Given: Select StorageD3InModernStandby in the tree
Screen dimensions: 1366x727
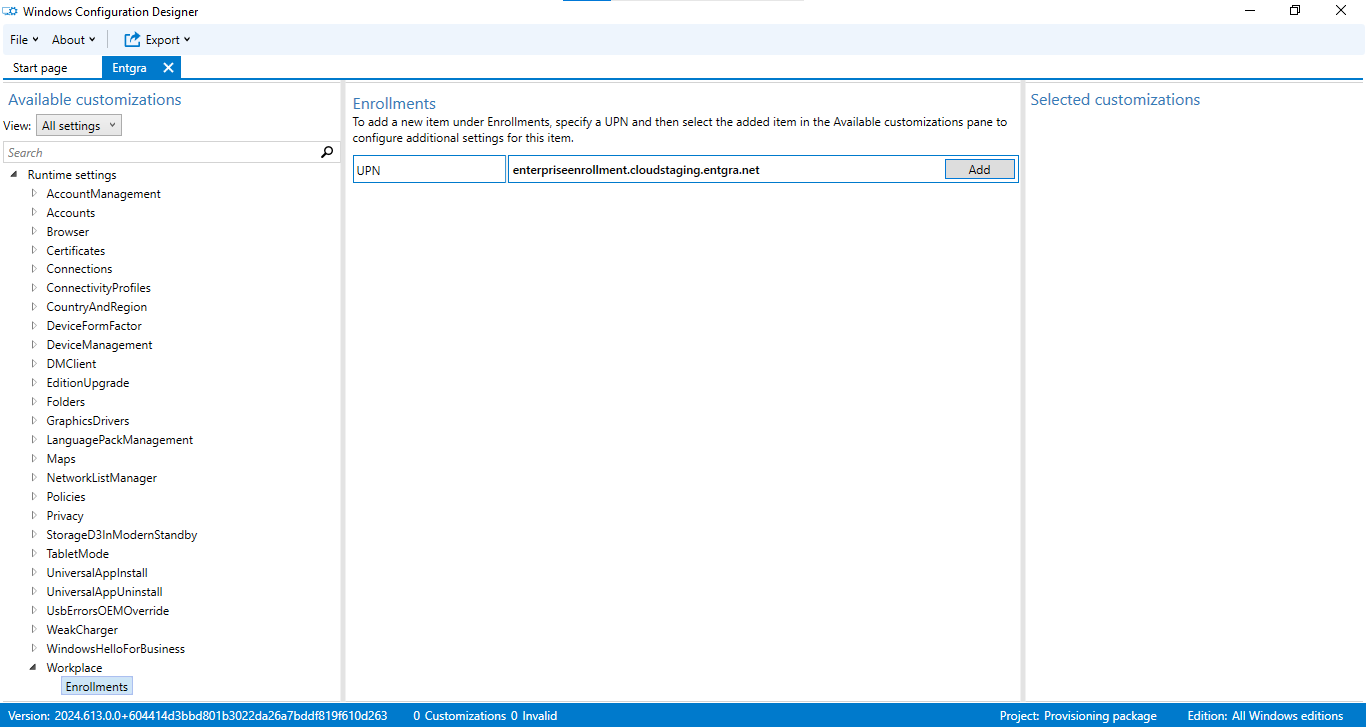Looking at the screenshot, I should (122, 535).
